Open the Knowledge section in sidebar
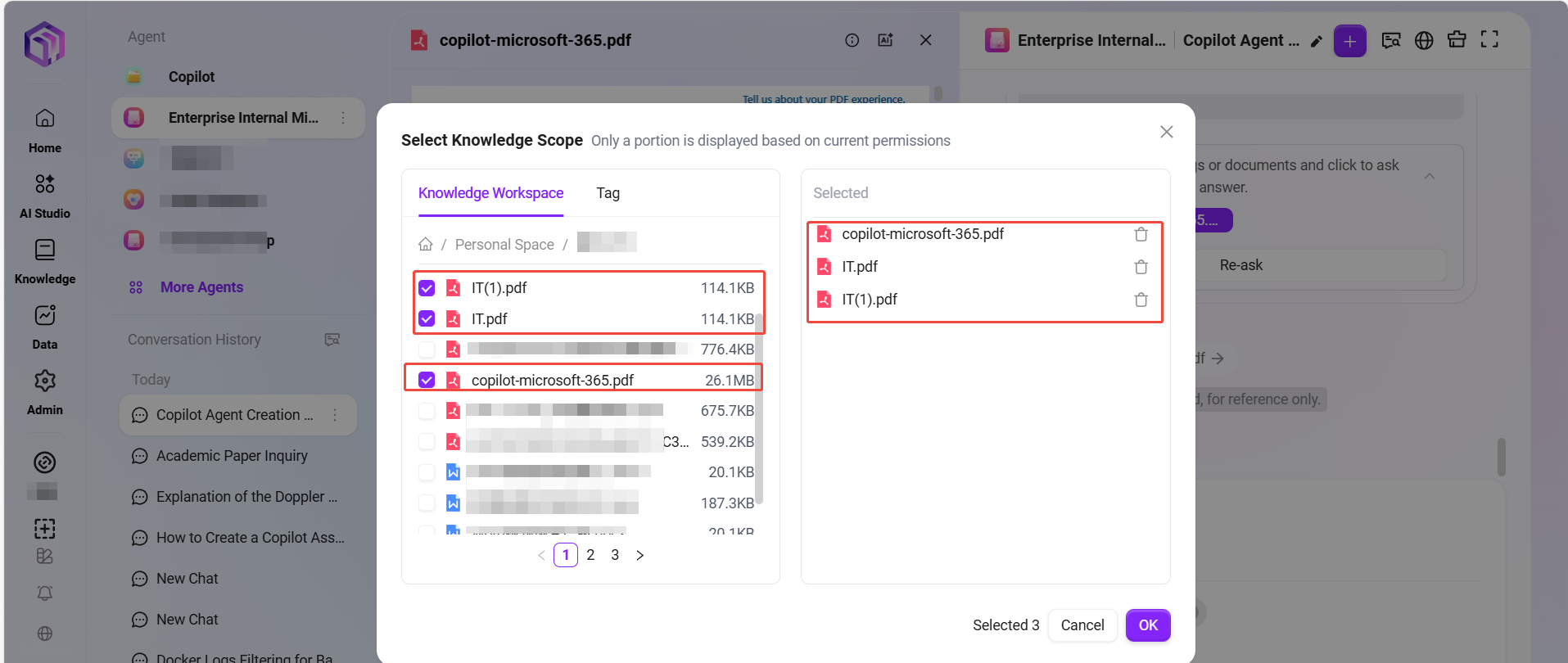This screenshot has height=663, width=1568. (45, 261)
